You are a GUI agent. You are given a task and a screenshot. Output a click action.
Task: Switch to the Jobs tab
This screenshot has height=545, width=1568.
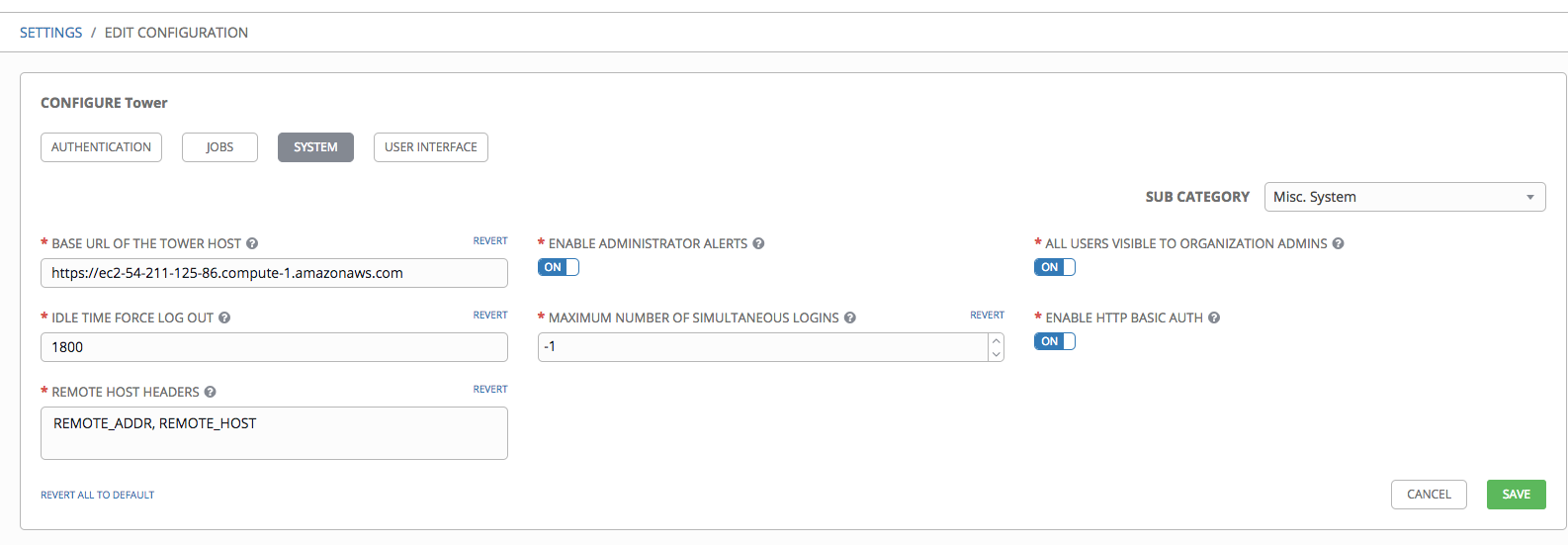click(x=219, y=147)
